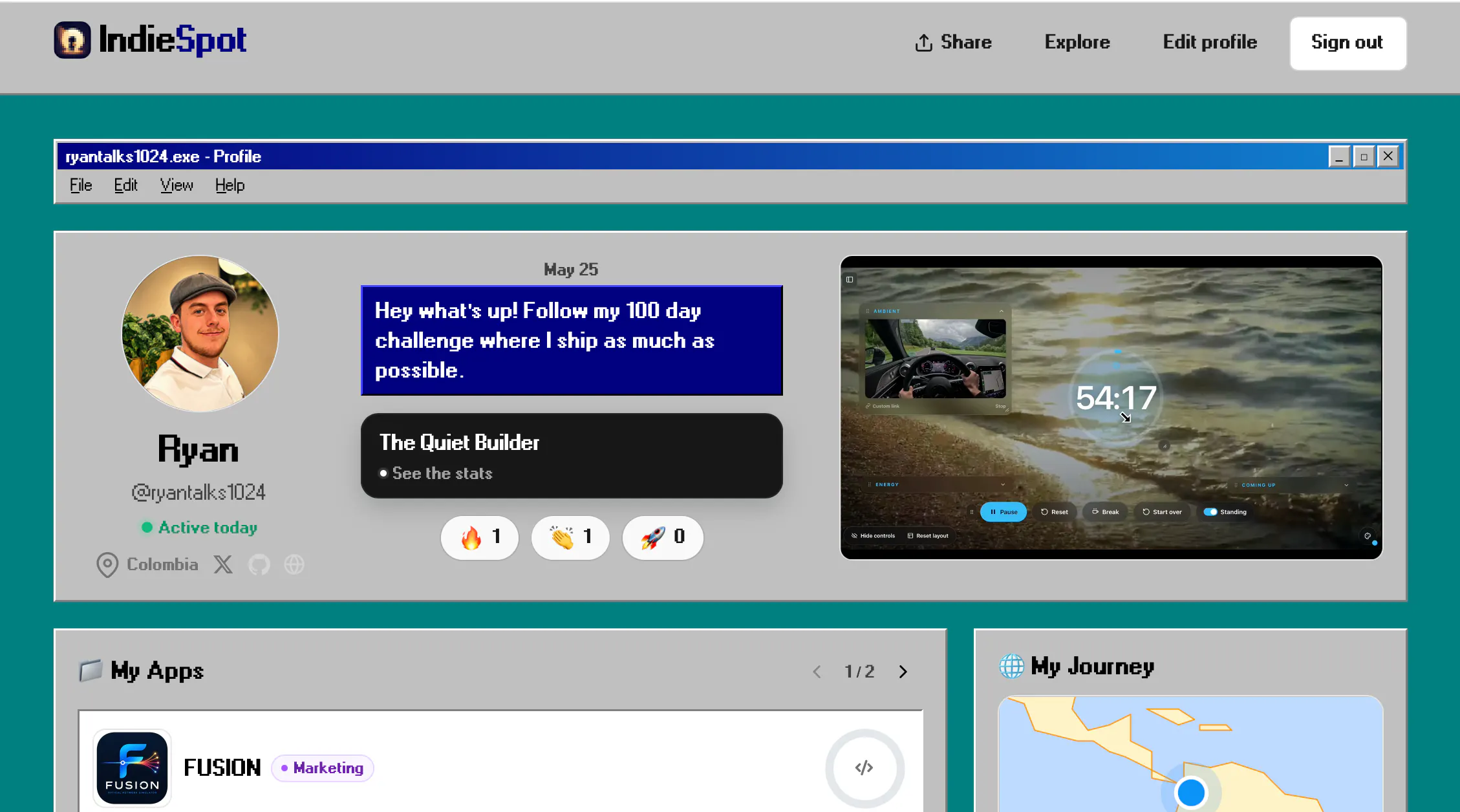Click the blue location marker on the map
Image resolution: width=1460 pixels, height=812 pixels.
pos(1191,792)
